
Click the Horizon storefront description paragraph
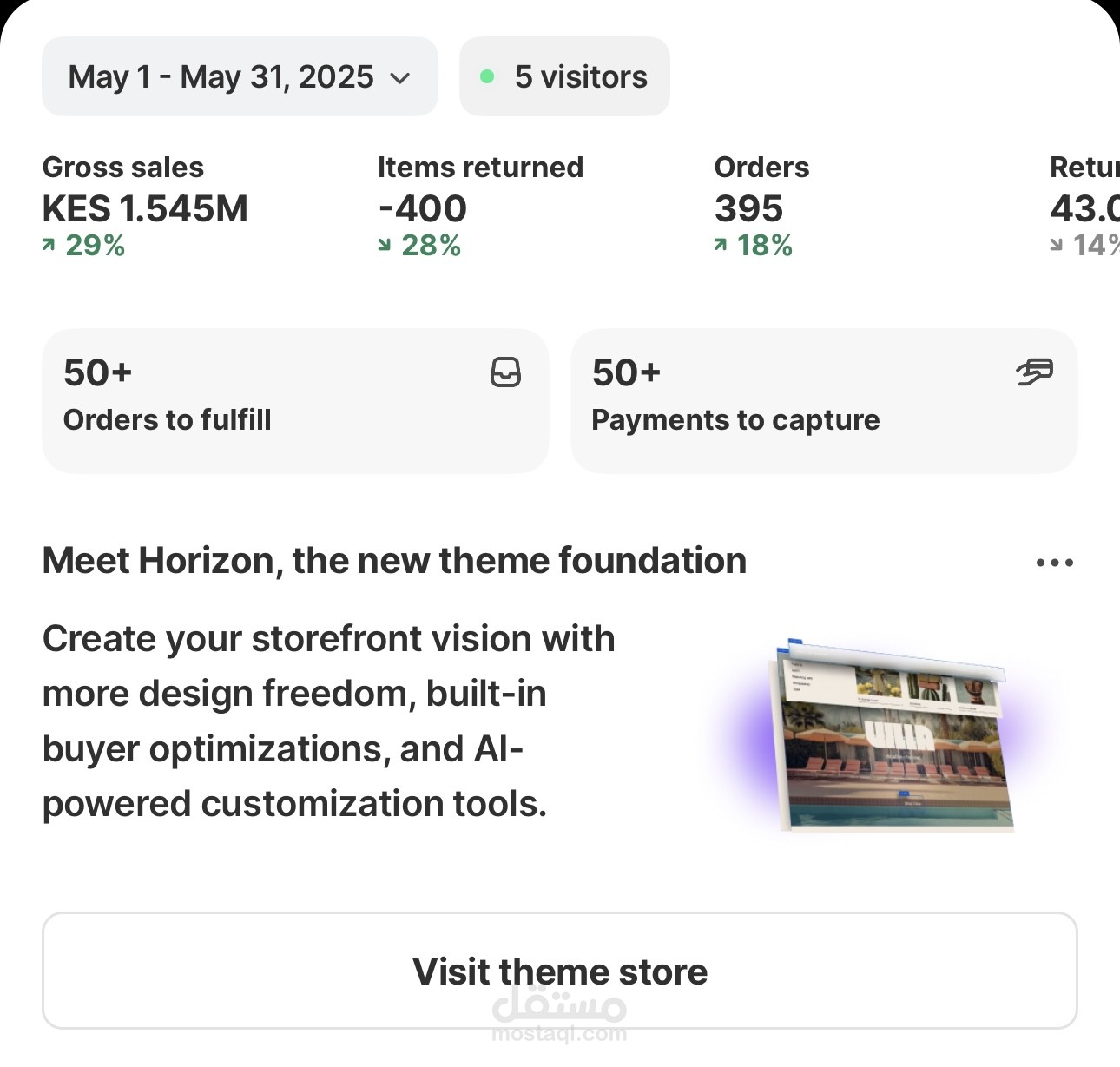click(329, 721)
